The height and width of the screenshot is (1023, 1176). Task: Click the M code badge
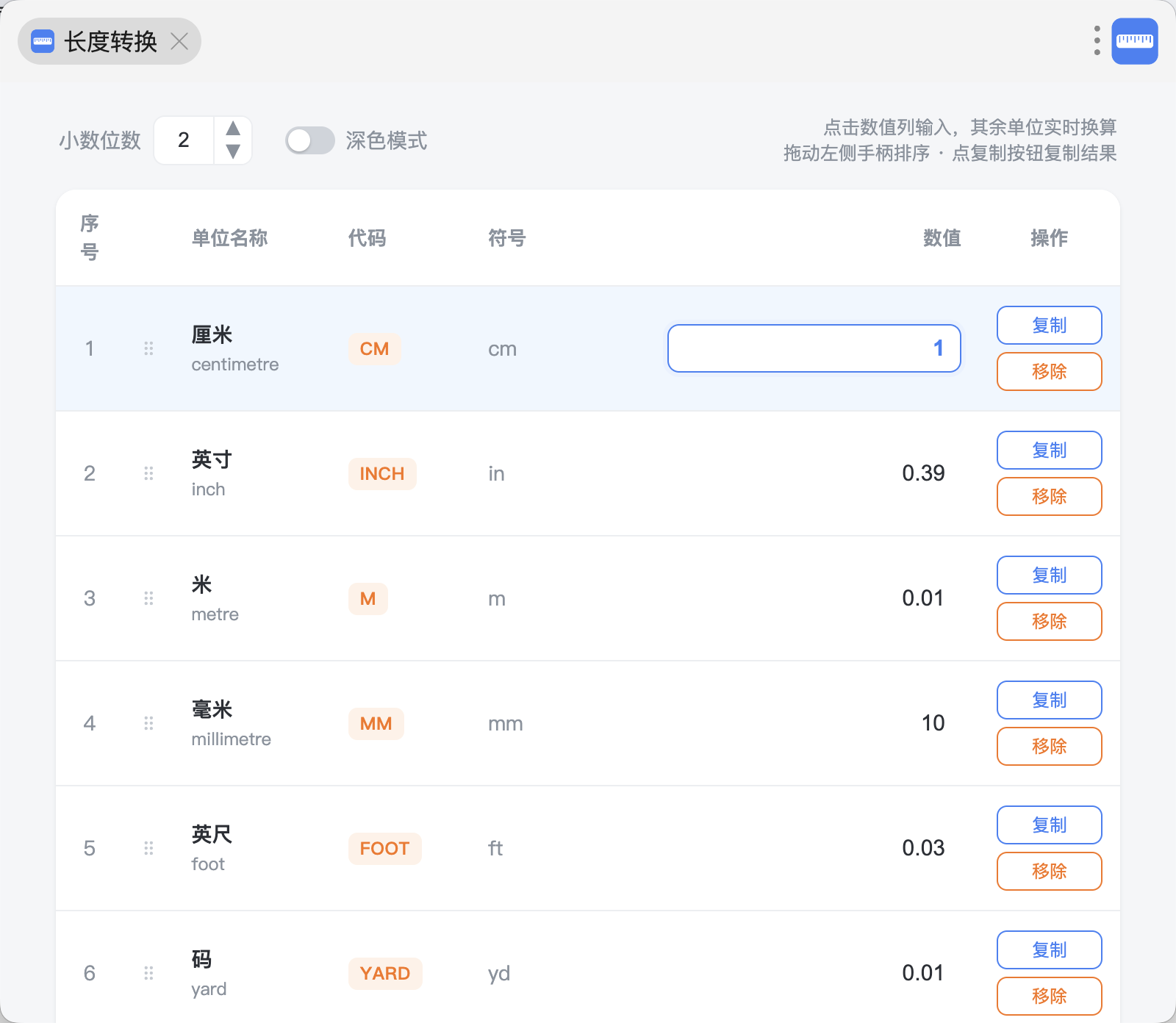click(367, 598)
